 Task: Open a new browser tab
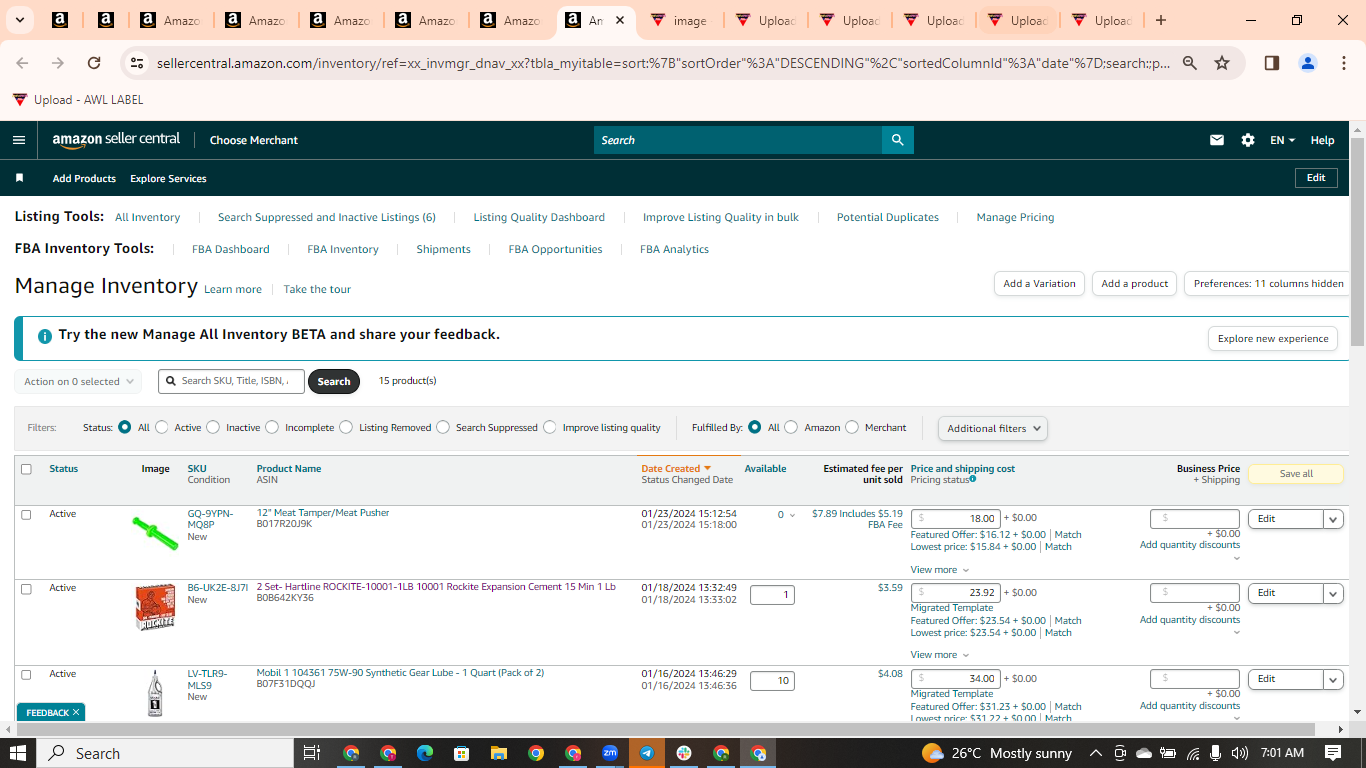click(x=1160, y=20)
